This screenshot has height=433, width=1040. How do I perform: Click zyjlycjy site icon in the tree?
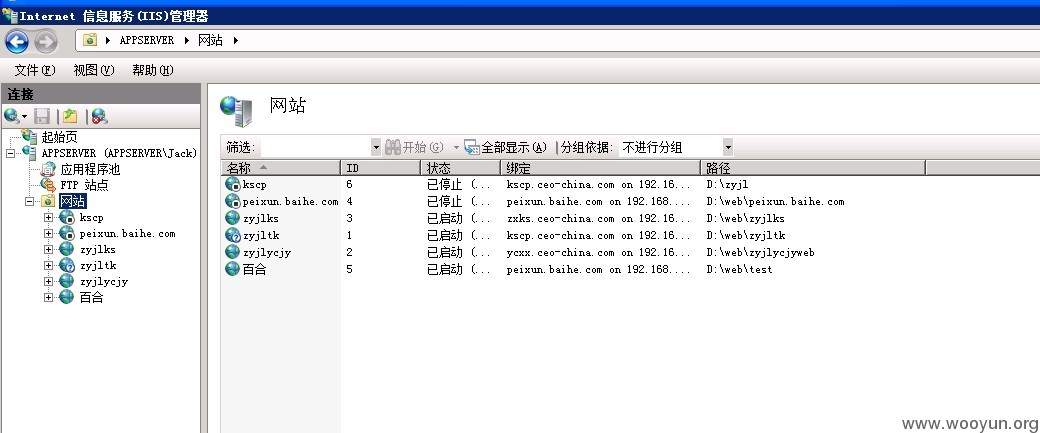point(67,281)
